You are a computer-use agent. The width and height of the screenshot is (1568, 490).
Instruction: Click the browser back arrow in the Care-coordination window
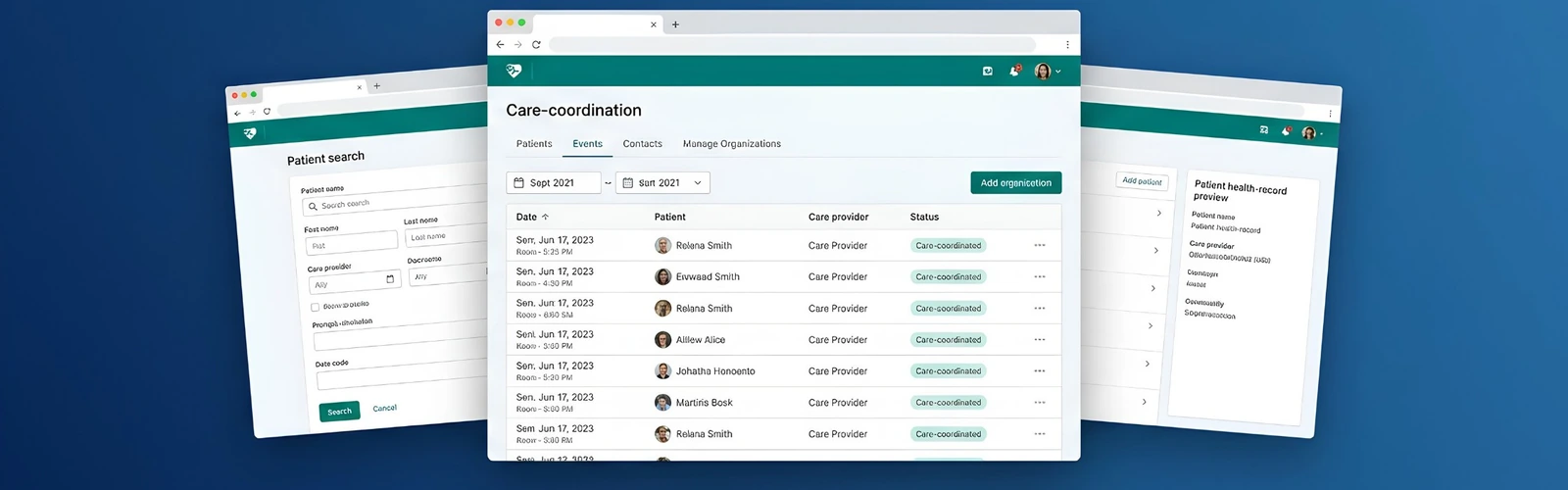click(500, 44)
